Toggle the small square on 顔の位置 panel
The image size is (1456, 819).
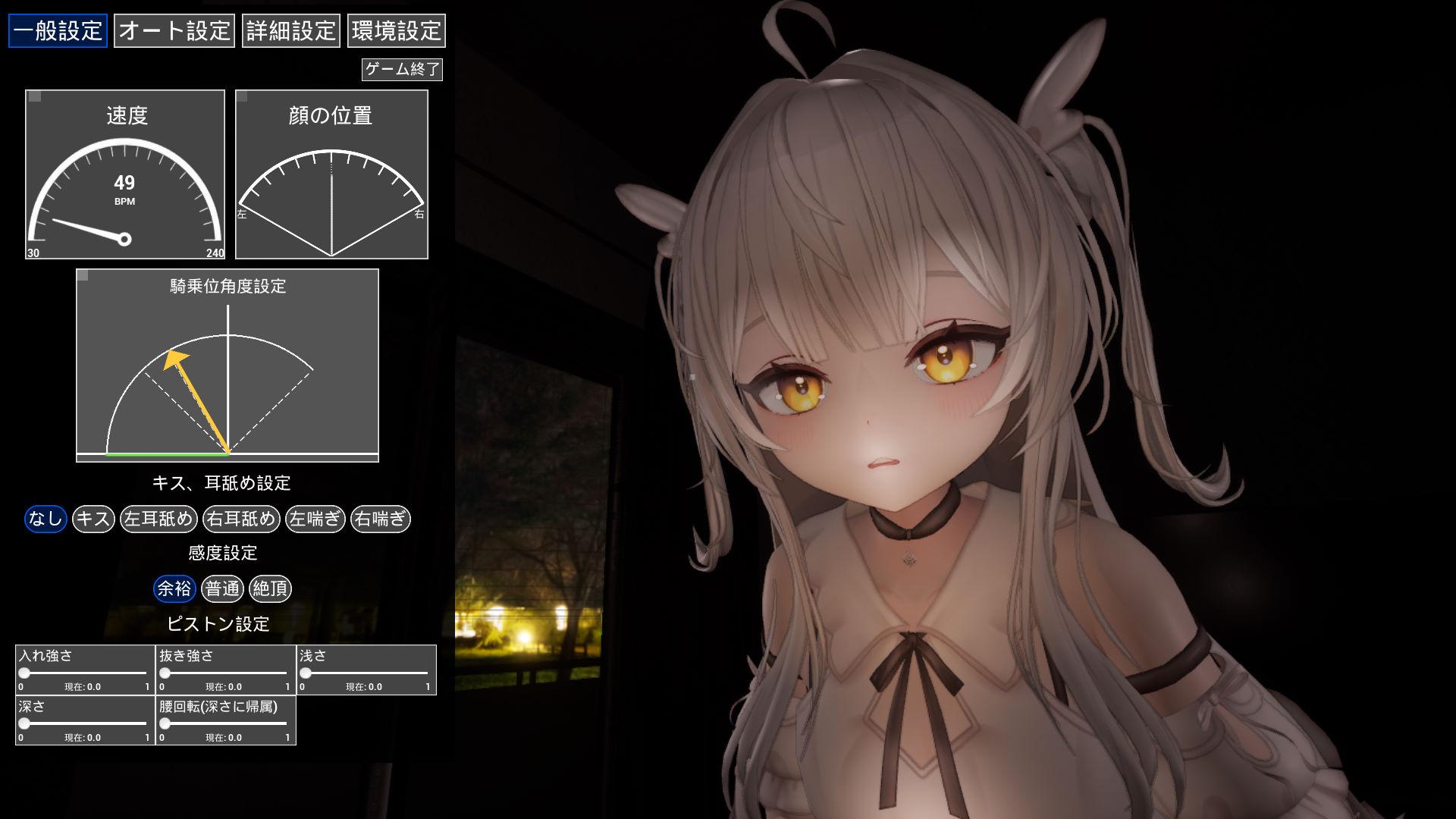coord(243,96)
